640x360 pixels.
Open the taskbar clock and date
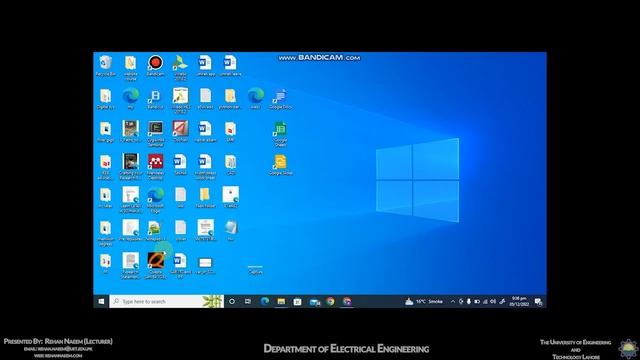[519, 301]
